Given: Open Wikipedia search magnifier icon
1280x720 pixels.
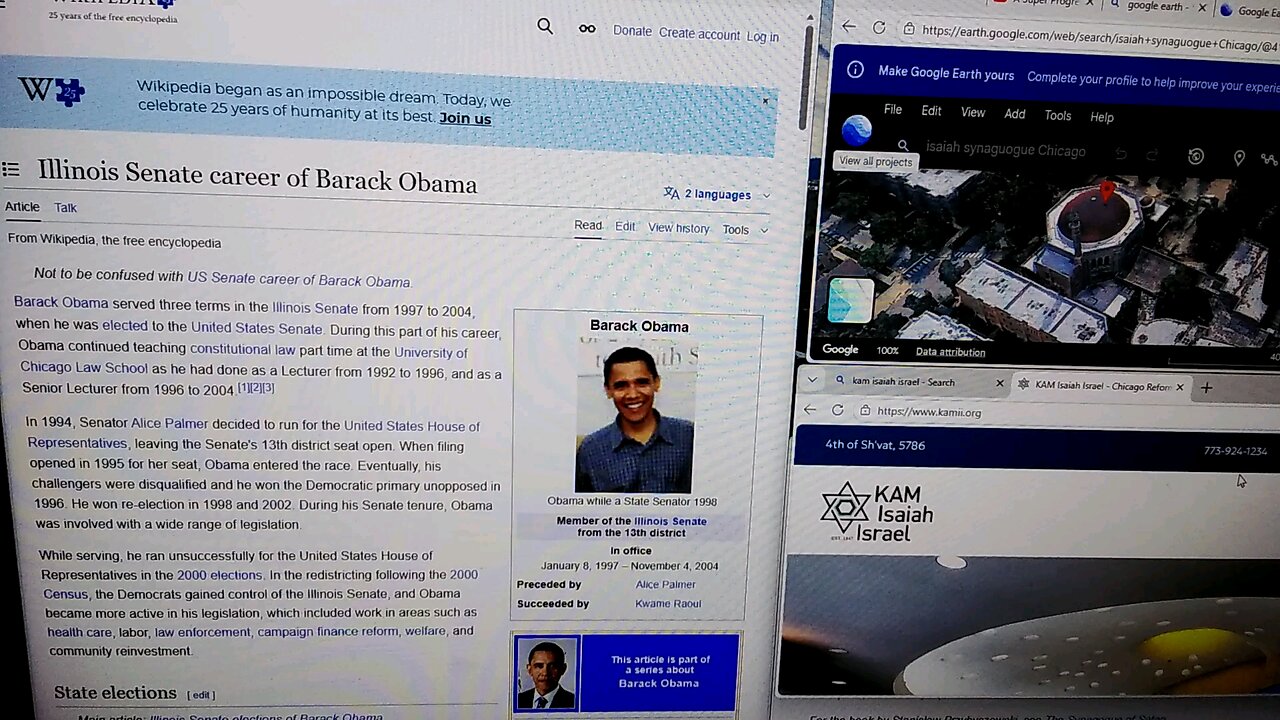Looking at the screenshot, I should [x=545, y=27].
